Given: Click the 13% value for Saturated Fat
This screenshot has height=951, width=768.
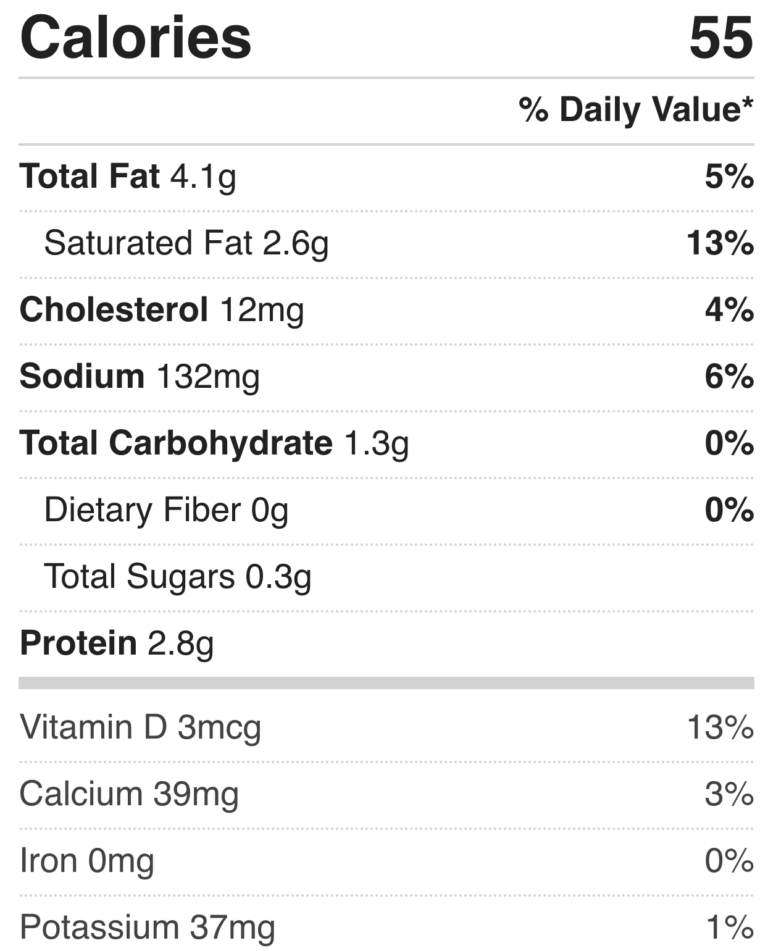Looking at the screenshot, I should click(x=720, y=243).
